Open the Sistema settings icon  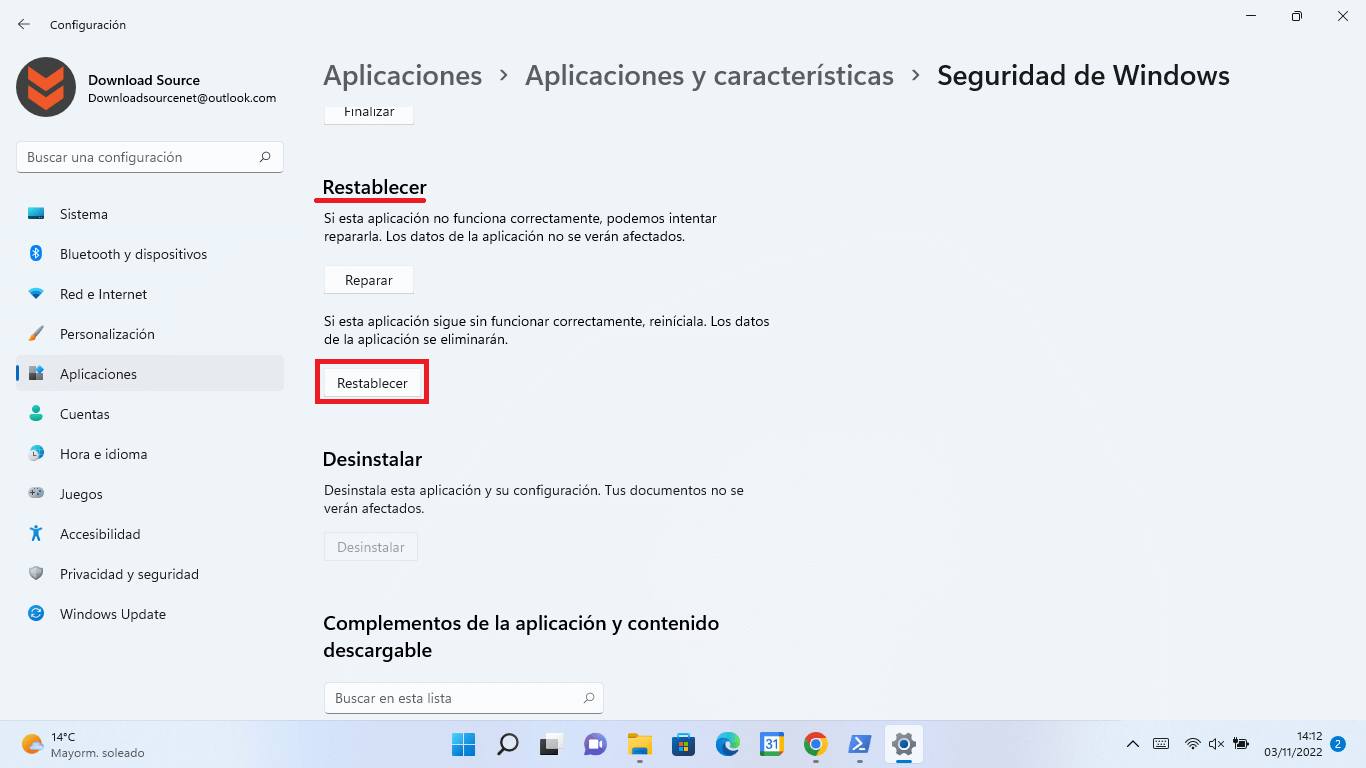click(x=36, y=214)
